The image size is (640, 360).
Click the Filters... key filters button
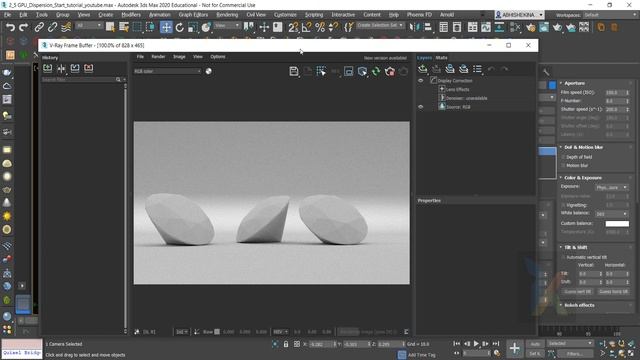pos(575,353)
